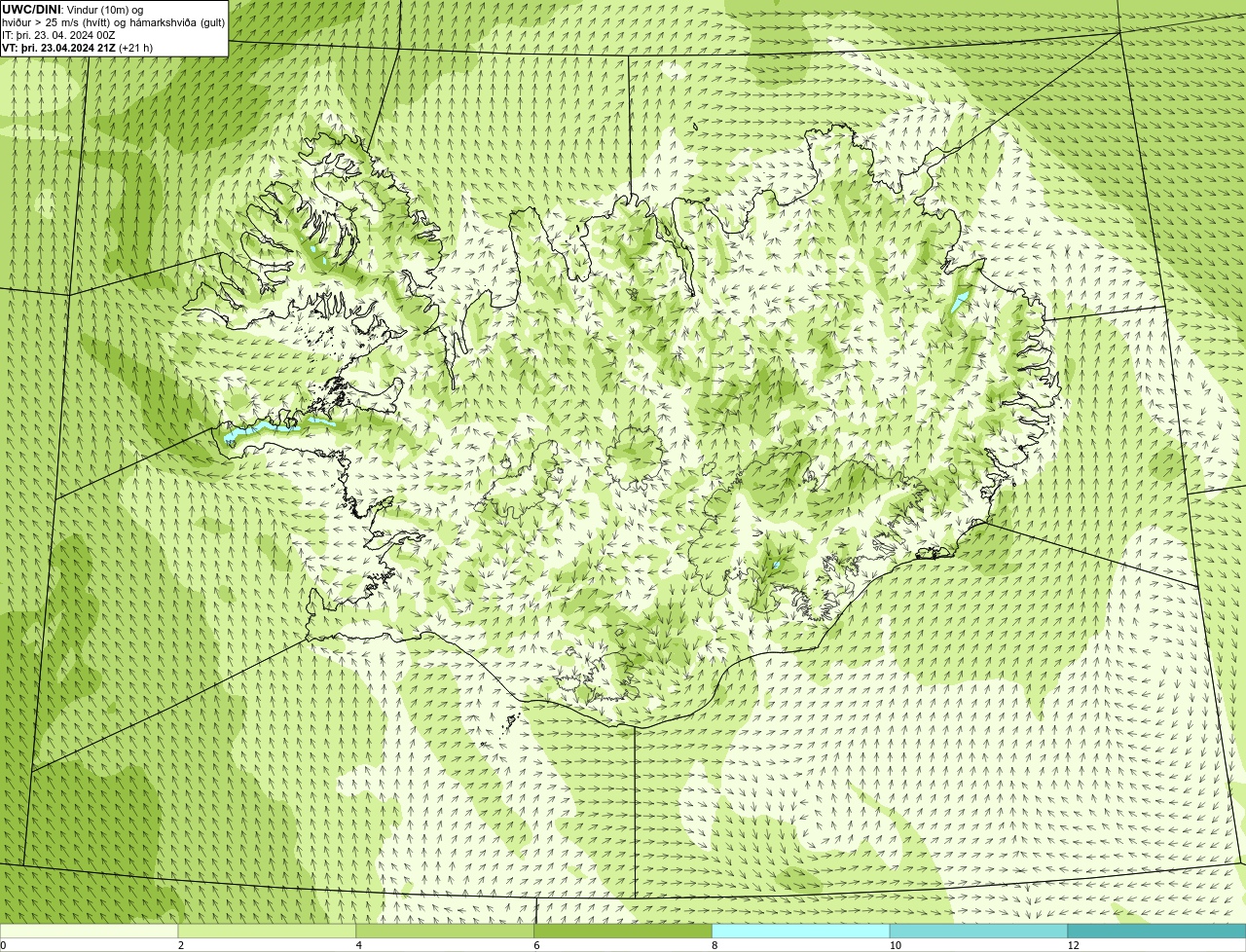
Task: Click the legend tick label "0"
Action: [x=3, y=945]
